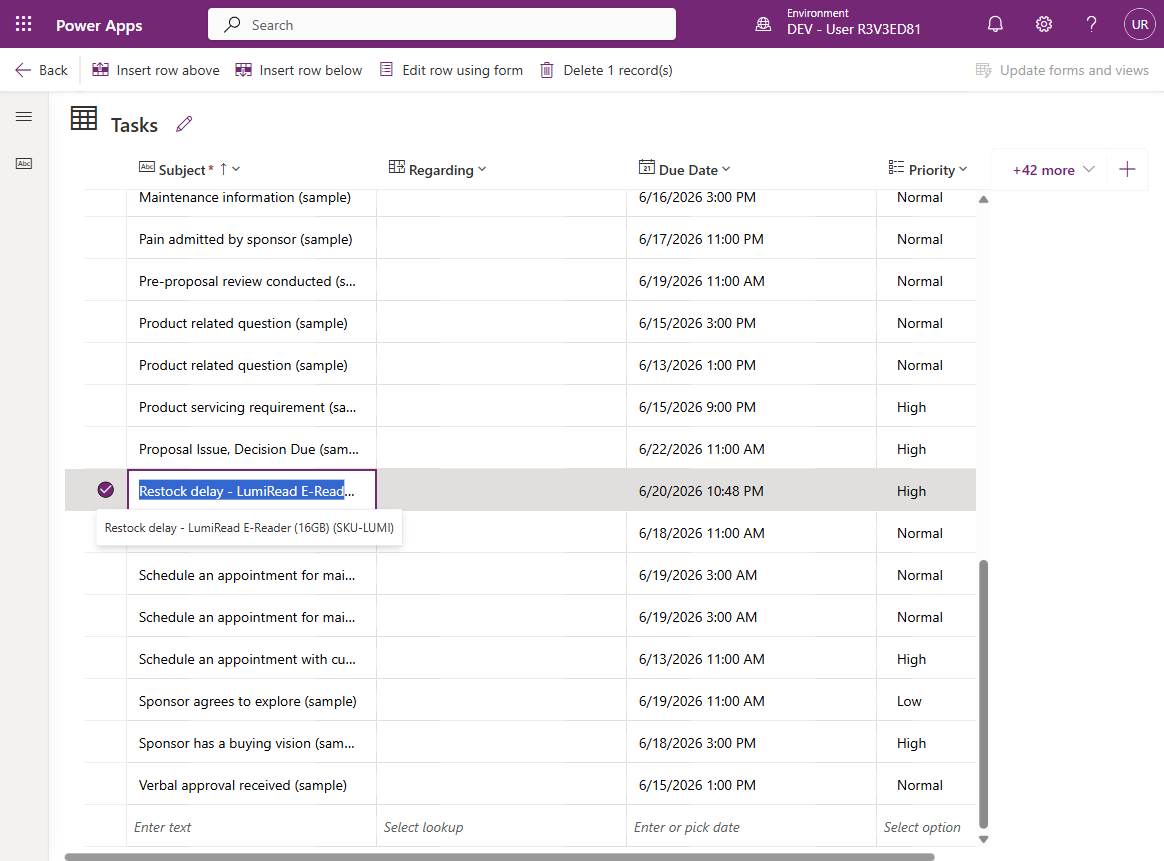1164x861 pixels.
Task: Select Proposal Issue, Decision Due cell
Action: click(252, 448)
